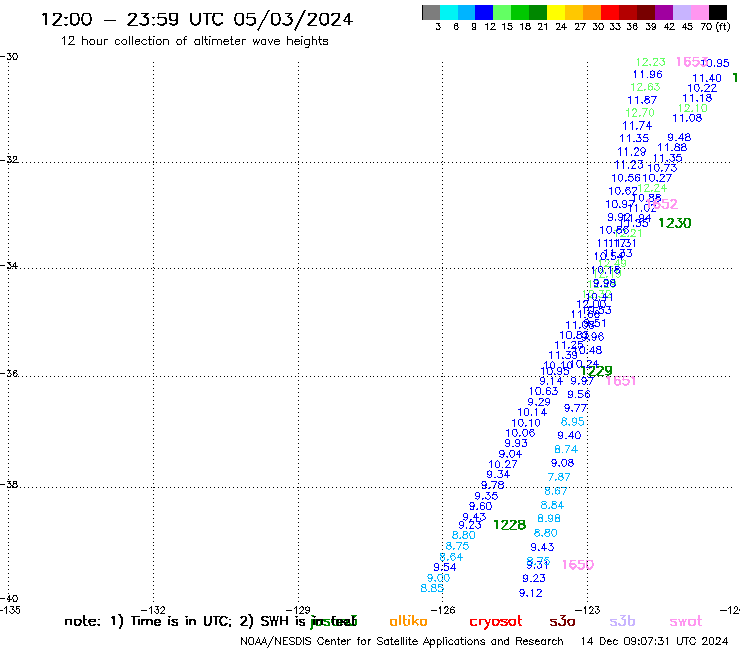Click the wave height value 9.40
The height and width of the screenshot is (650, 740).
tap(569, 436)
